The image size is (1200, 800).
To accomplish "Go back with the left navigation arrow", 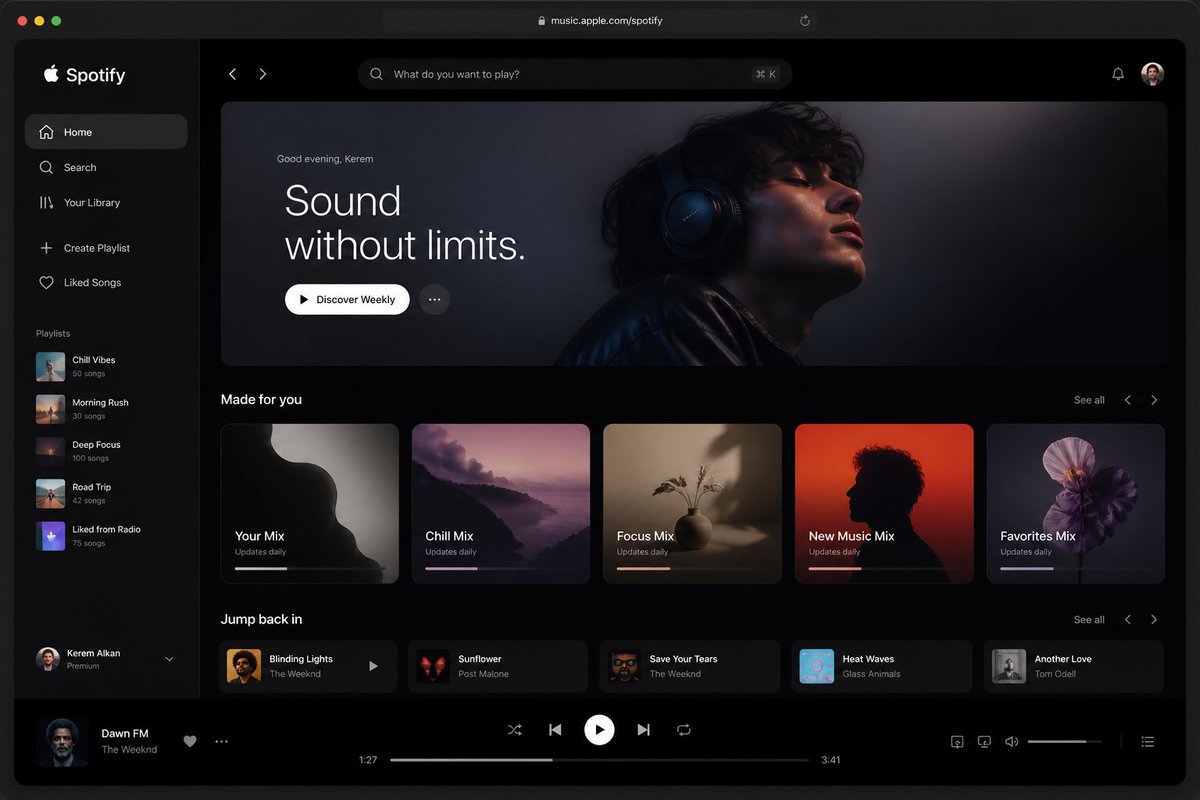I will (232, 74).
